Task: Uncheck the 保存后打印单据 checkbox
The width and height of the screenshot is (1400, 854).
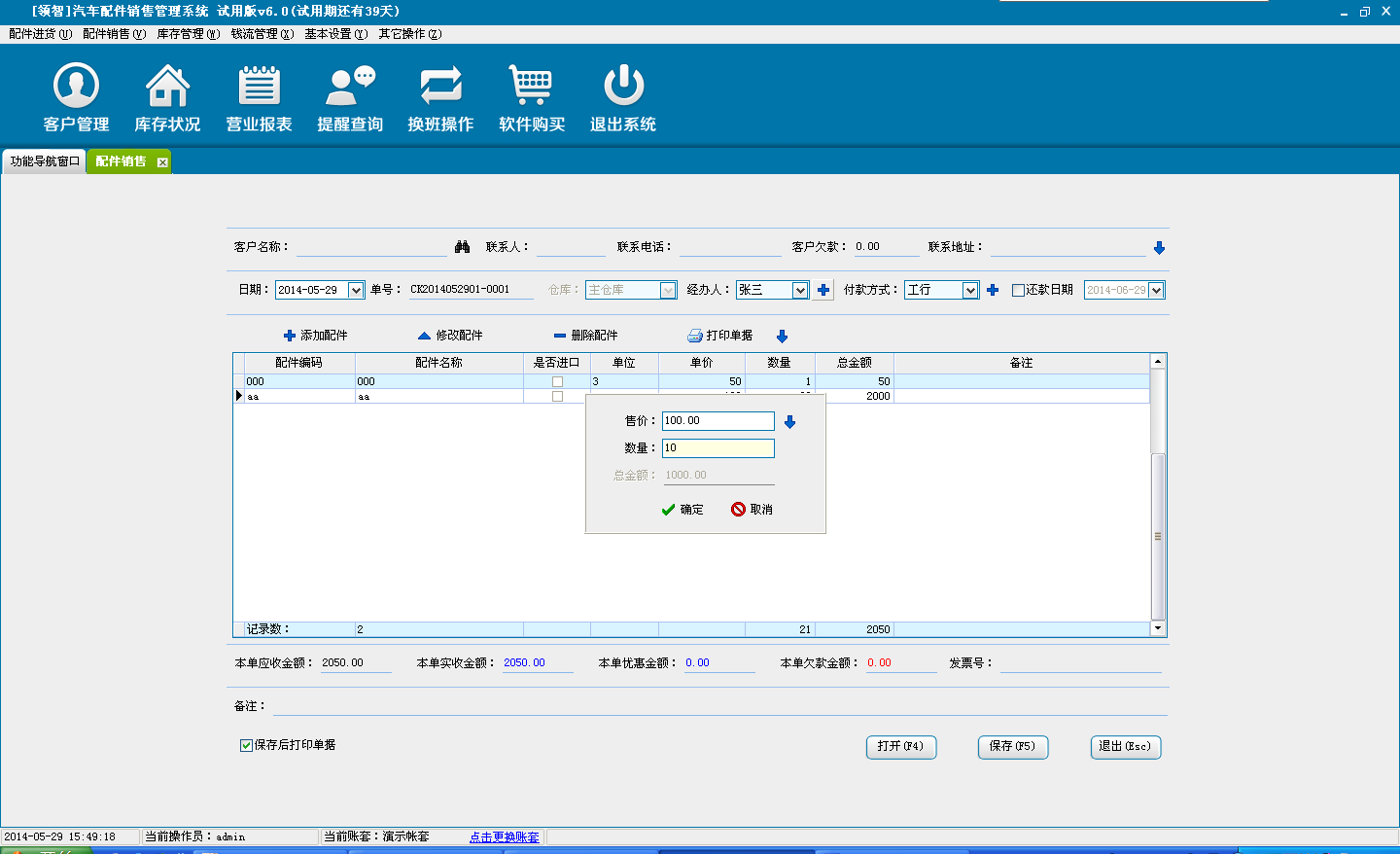Action: click(x=246, y=745)
